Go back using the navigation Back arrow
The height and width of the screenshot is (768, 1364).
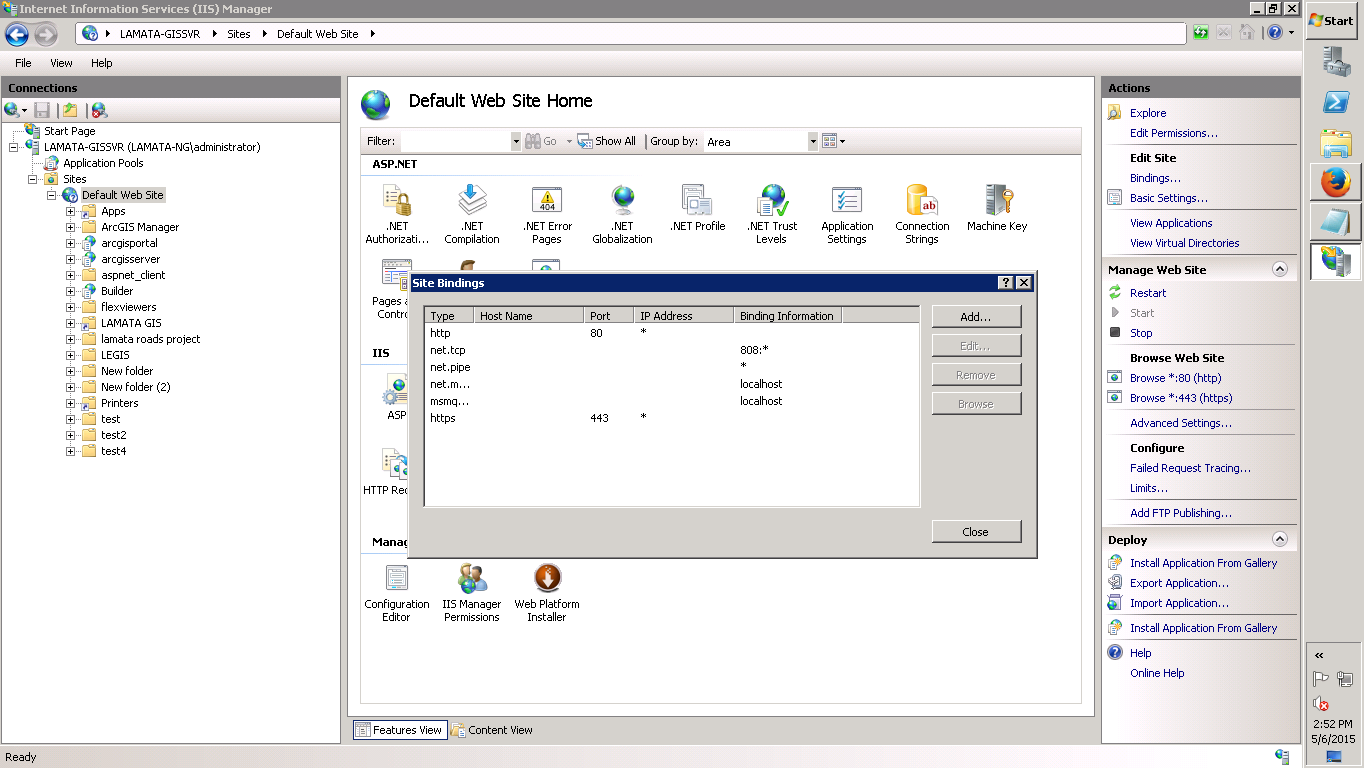tap(17, 34)
